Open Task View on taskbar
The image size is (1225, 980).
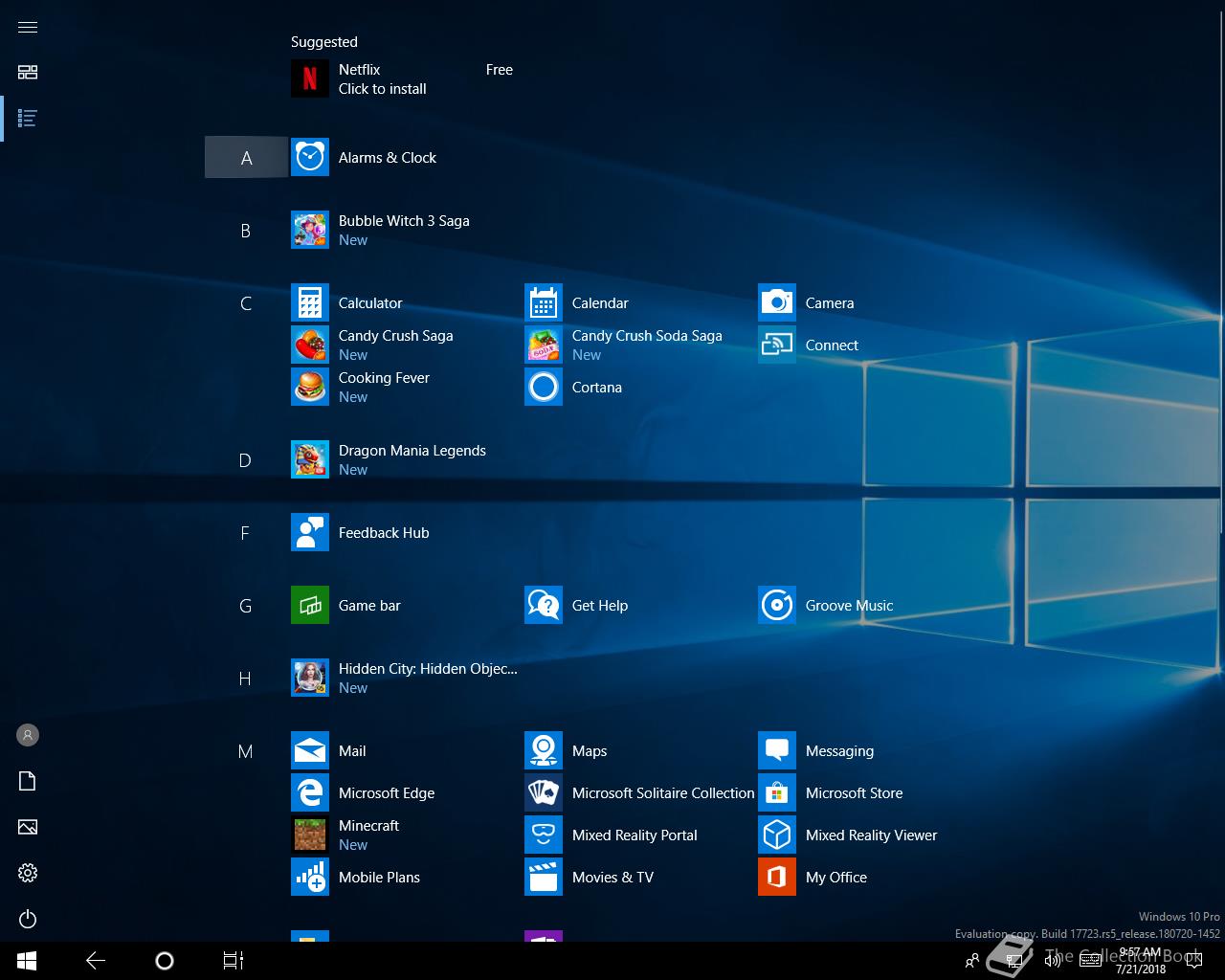coord(234,961)
